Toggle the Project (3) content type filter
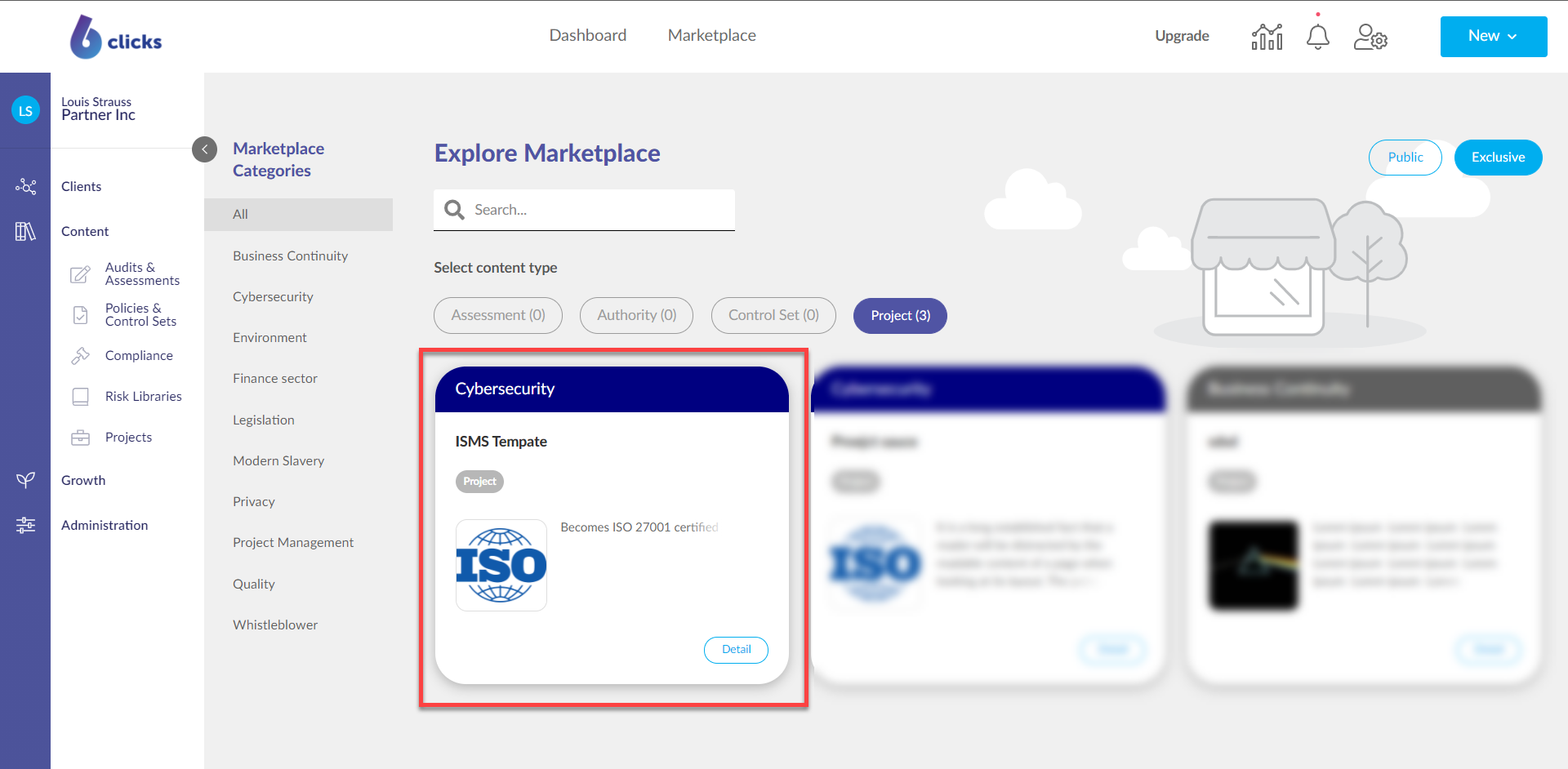This screenshot has height=769, width=1568. [x=900, y=316]
